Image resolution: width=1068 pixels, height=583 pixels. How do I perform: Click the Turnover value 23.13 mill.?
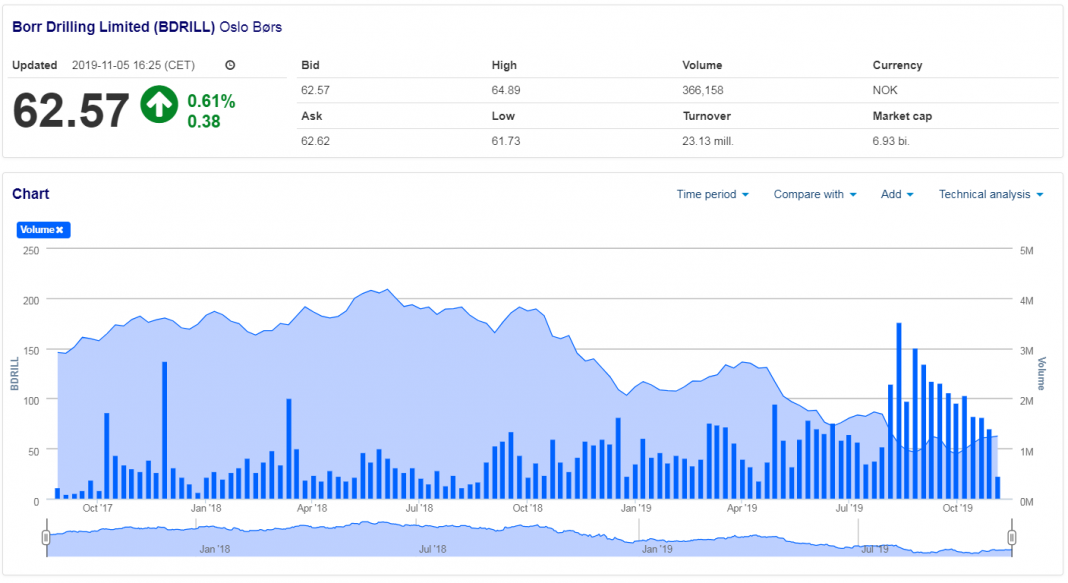708,141
